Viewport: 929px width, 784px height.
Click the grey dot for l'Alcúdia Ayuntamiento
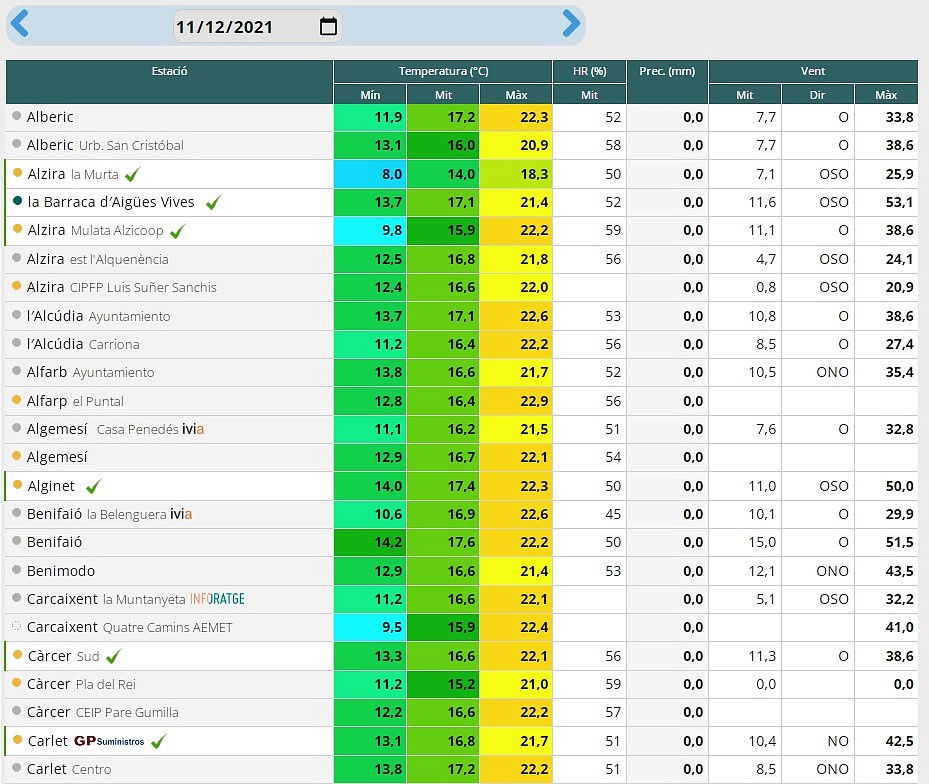pyautogui.click(x=17, y=315)
